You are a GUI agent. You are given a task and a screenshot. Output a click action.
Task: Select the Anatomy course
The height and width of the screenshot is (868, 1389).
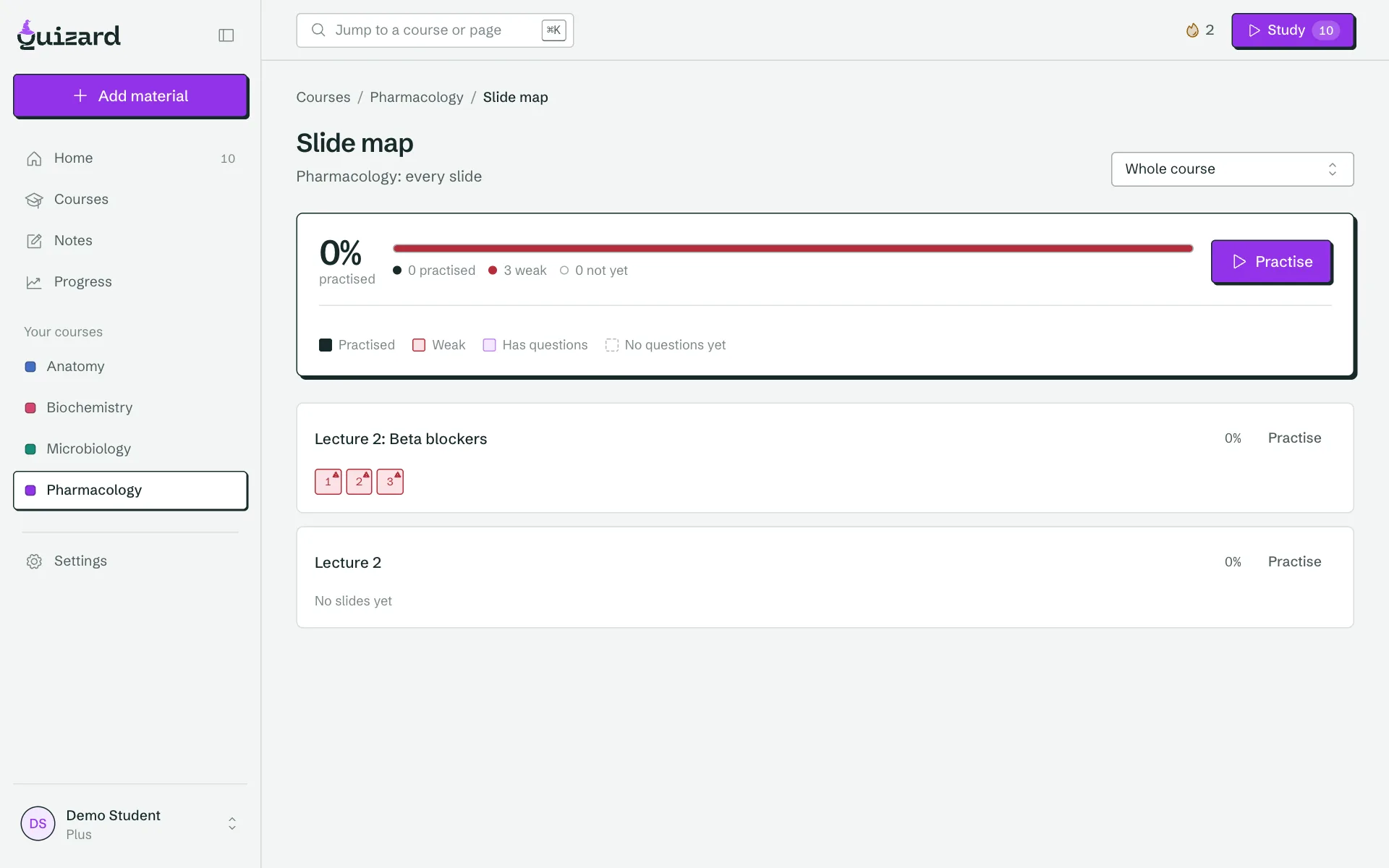pos(130,367)
